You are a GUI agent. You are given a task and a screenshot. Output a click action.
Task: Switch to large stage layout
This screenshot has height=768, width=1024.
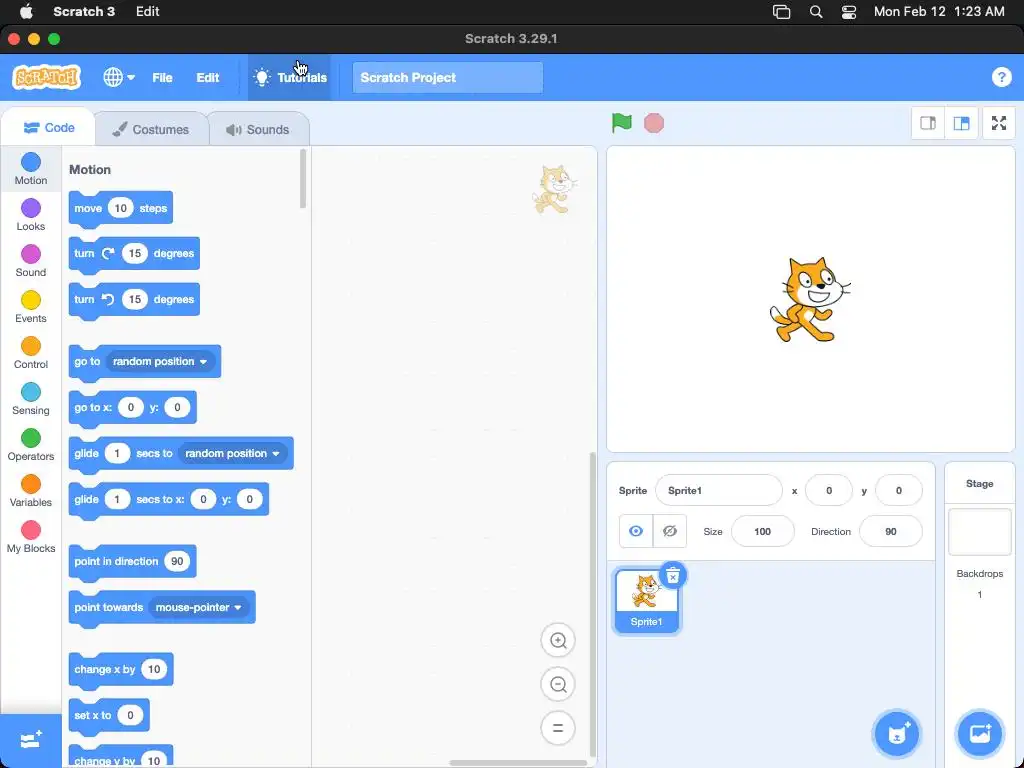click(x=961, y=123)
